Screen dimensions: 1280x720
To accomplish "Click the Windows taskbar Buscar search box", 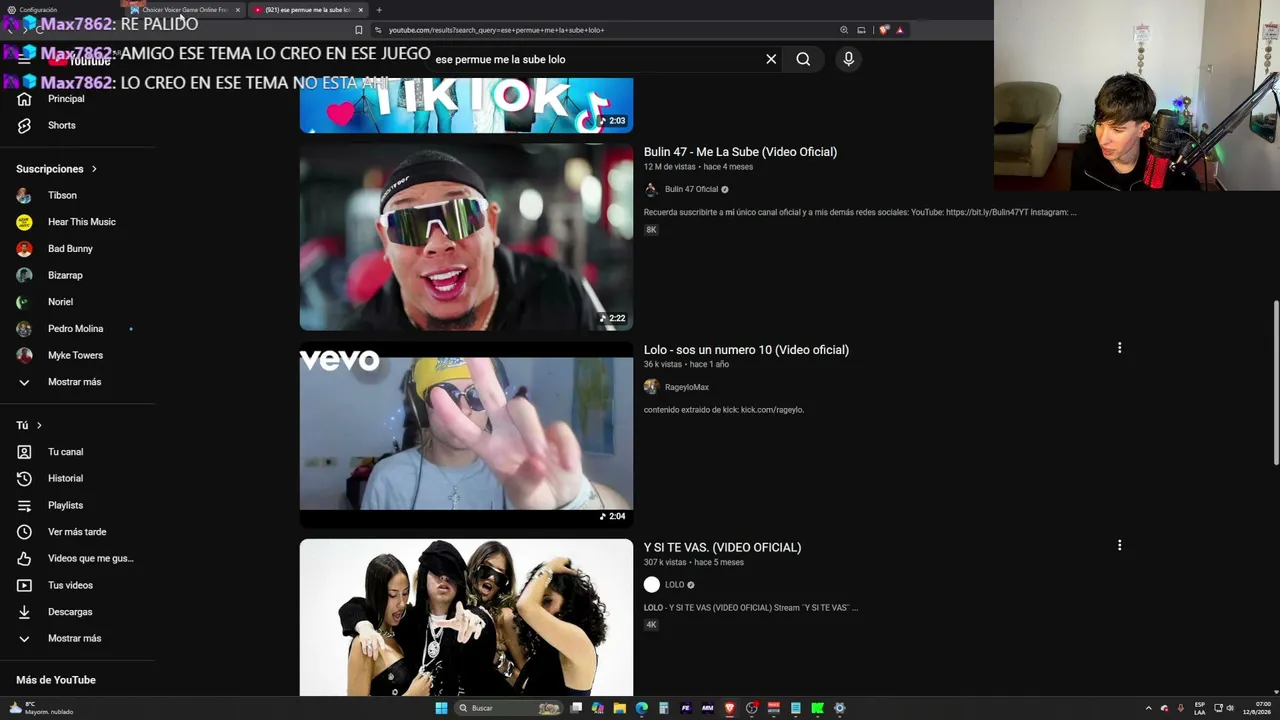I will [509, 708].
